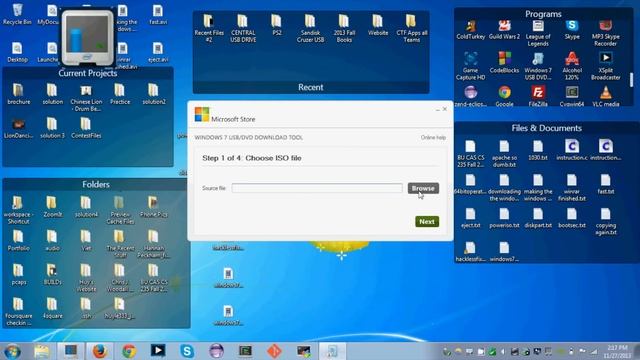The width and height of the screenshot is (640, 360).
Task: Click the Windows Start button
Action: click(x=13, y=351)
